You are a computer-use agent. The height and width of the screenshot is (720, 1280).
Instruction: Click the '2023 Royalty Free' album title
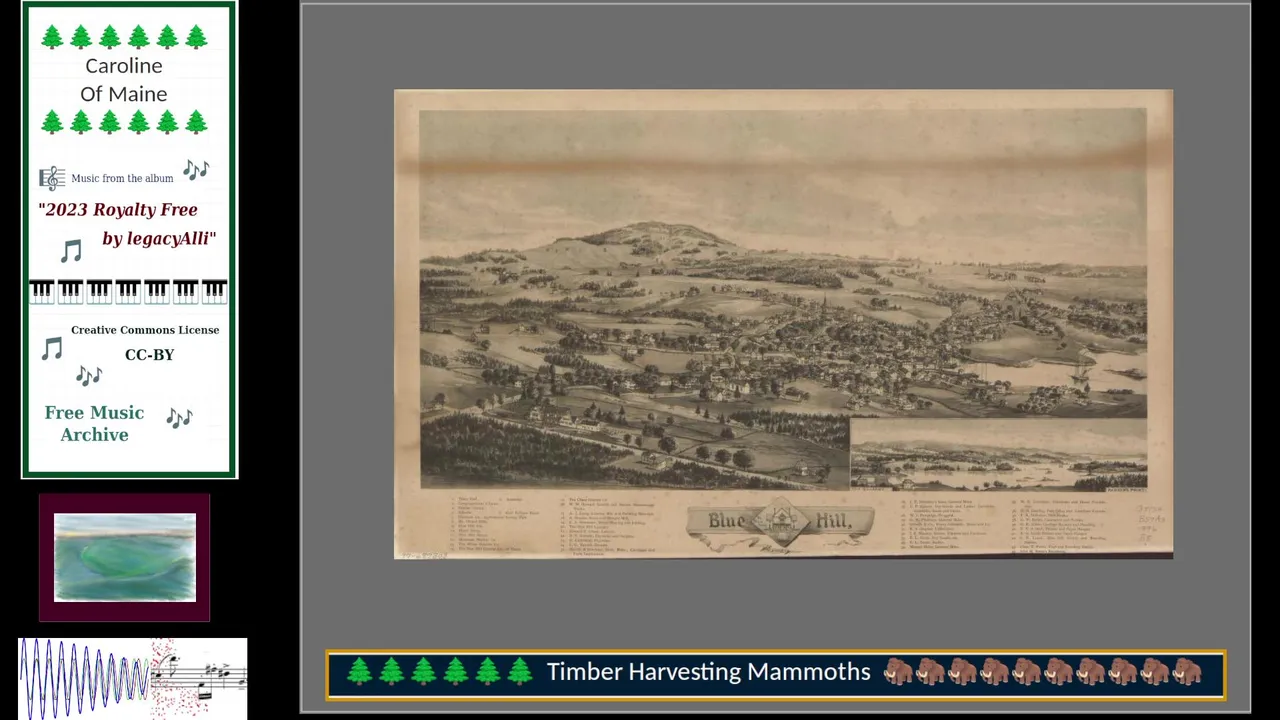point(118,210)
